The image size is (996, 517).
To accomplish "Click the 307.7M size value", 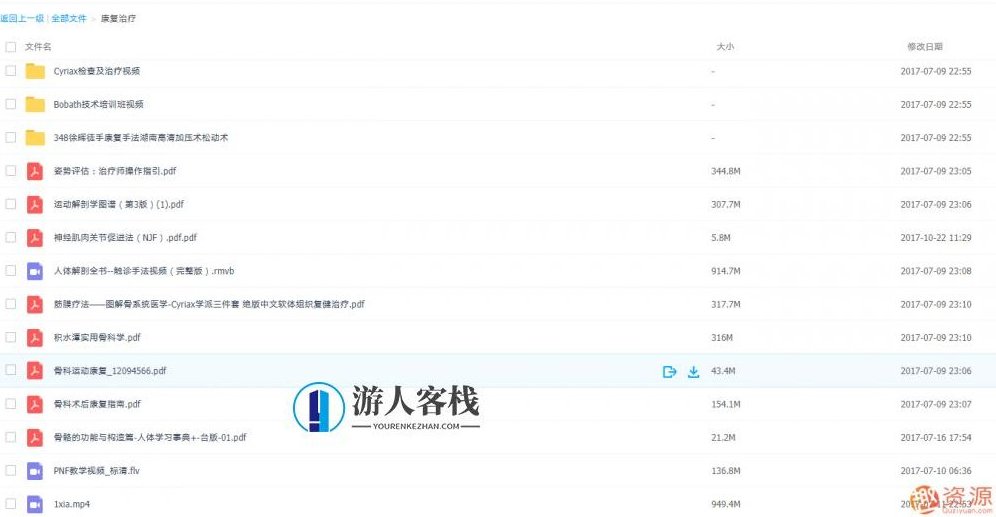I will [x=726, y=205].
